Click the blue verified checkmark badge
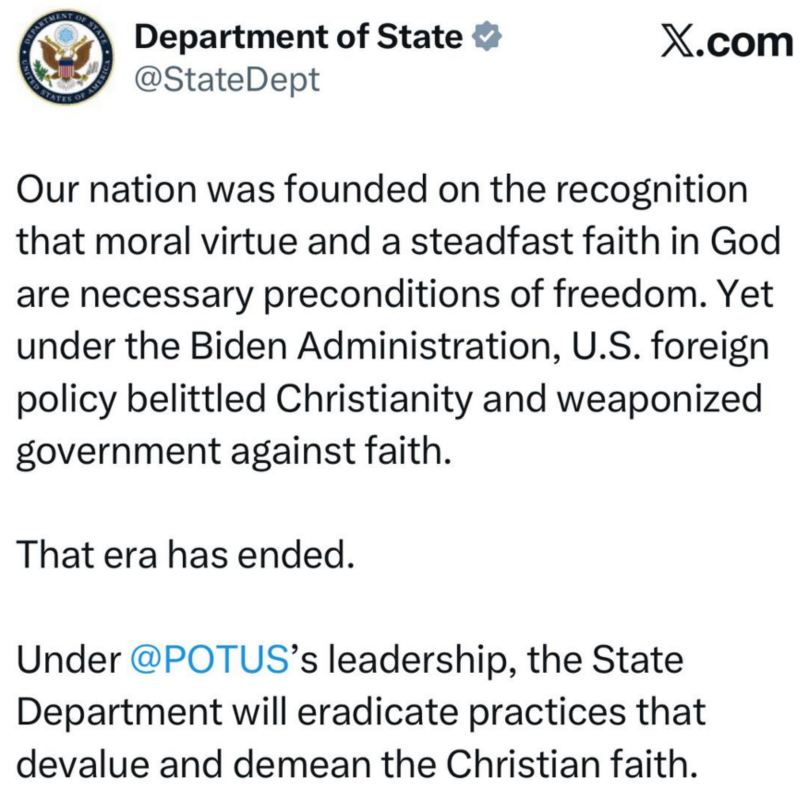809x791 pixels. [485, 38]
